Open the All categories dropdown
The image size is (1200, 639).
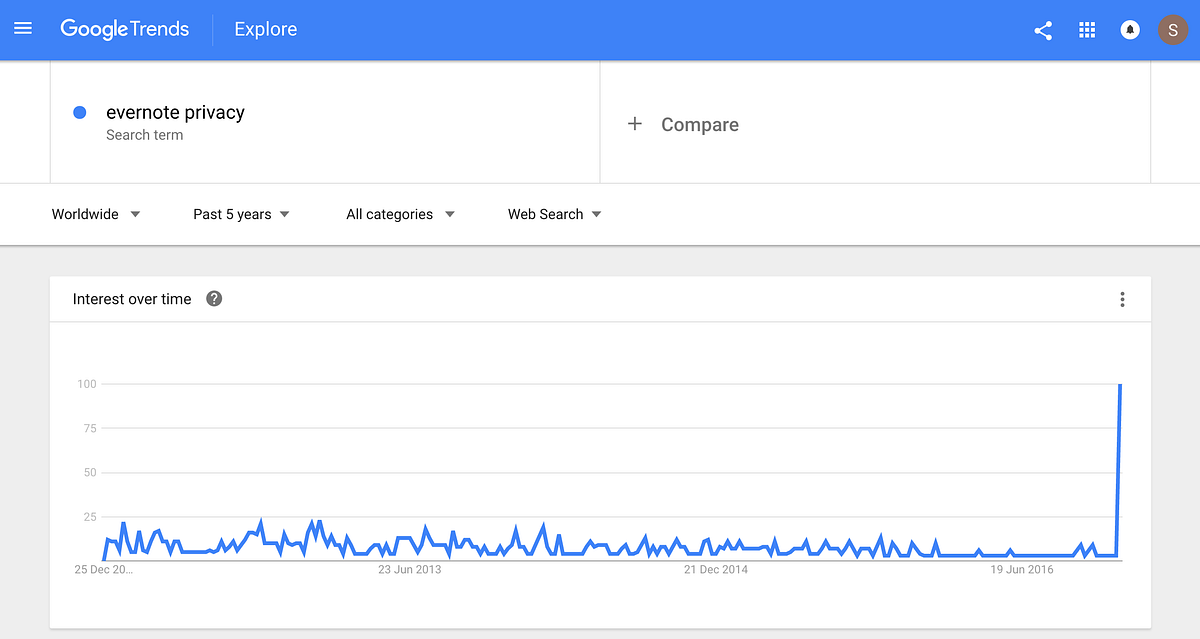tap(401, 214)
